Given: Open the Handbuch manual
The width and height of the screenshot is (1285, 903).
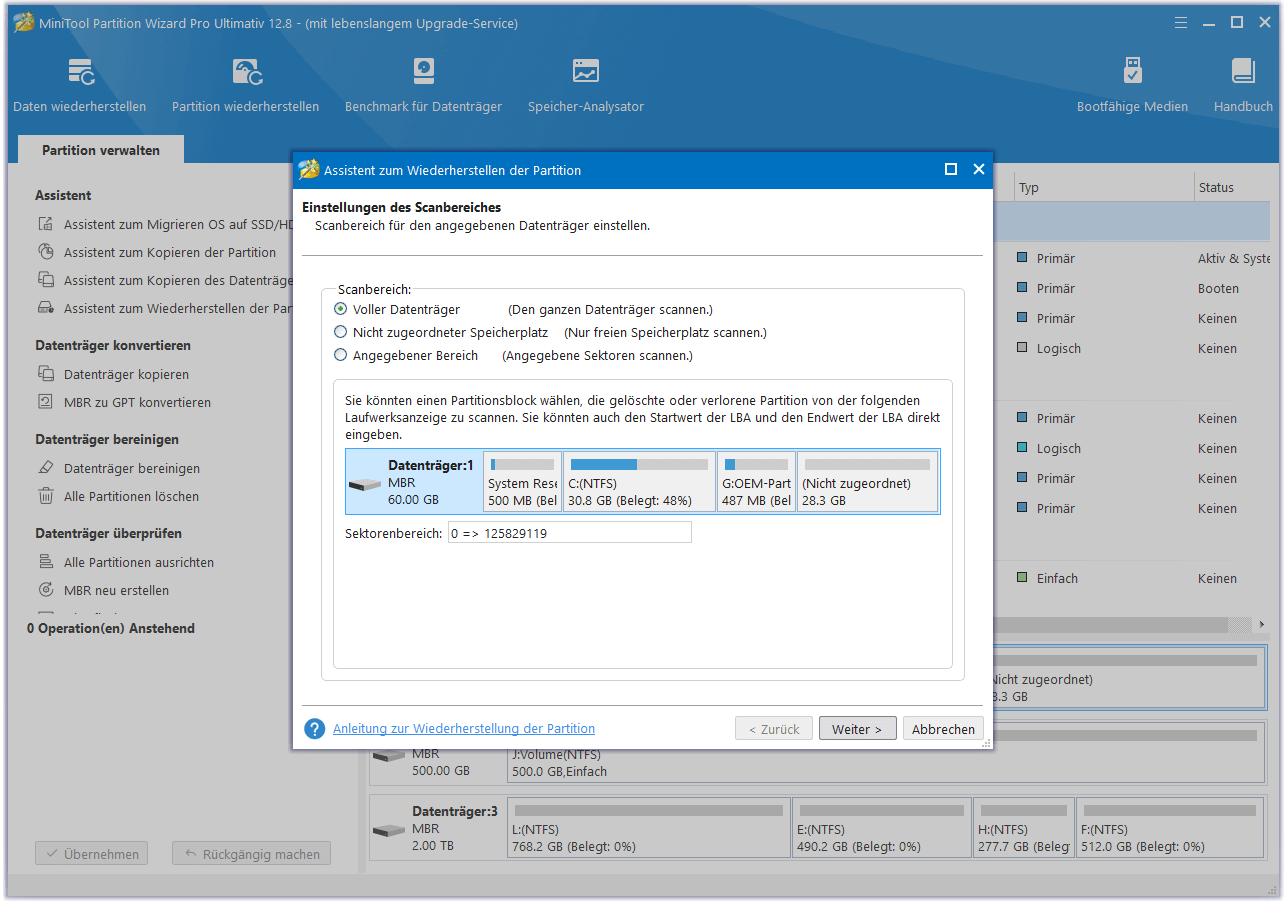Looking at the screenshot, I should point(1243,85).
